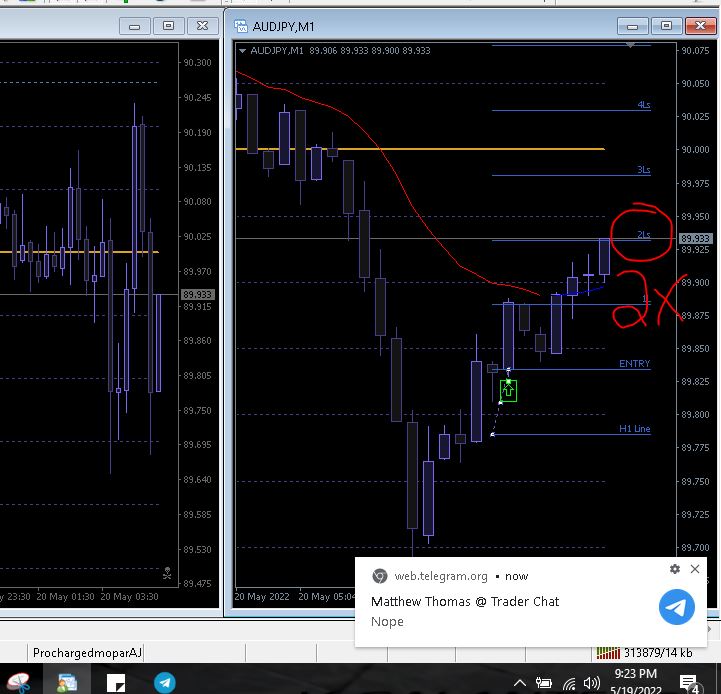Click the '20 May 2022' date label

click(x=262, y=596)
